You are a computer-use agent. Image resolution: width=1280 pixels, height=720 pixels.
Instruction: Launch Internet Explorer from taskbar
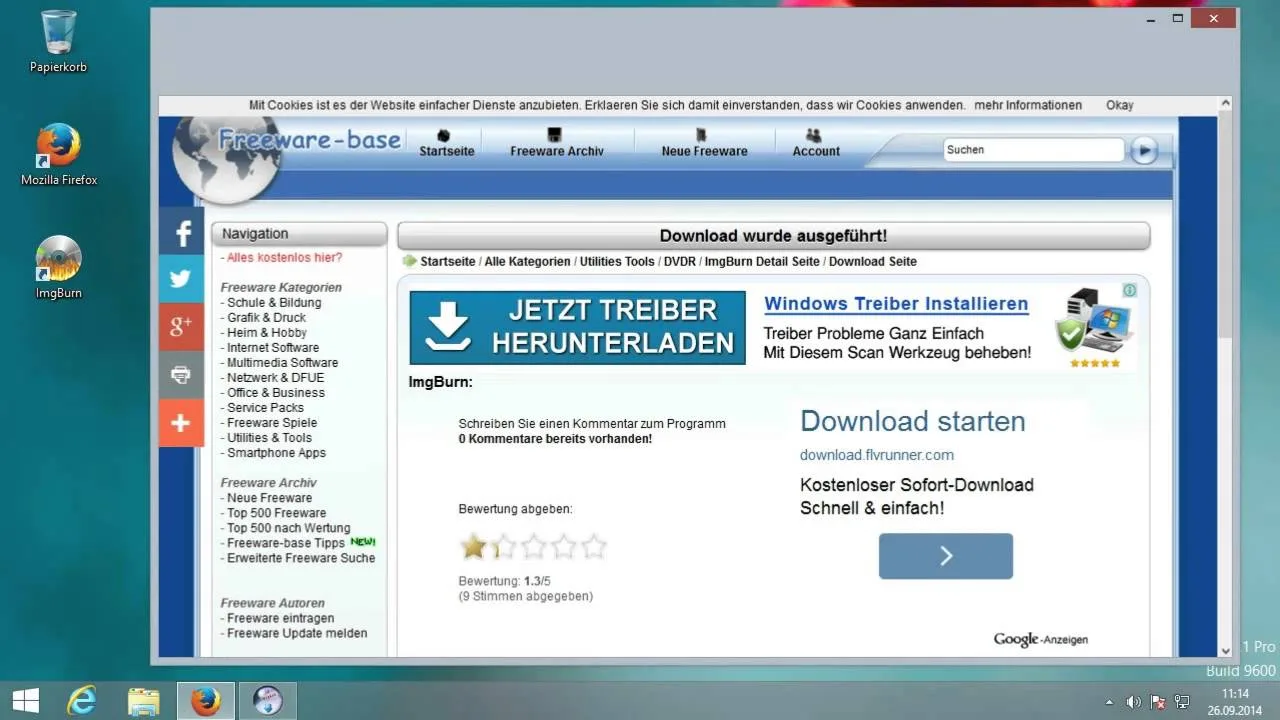[x=82, y=701]
